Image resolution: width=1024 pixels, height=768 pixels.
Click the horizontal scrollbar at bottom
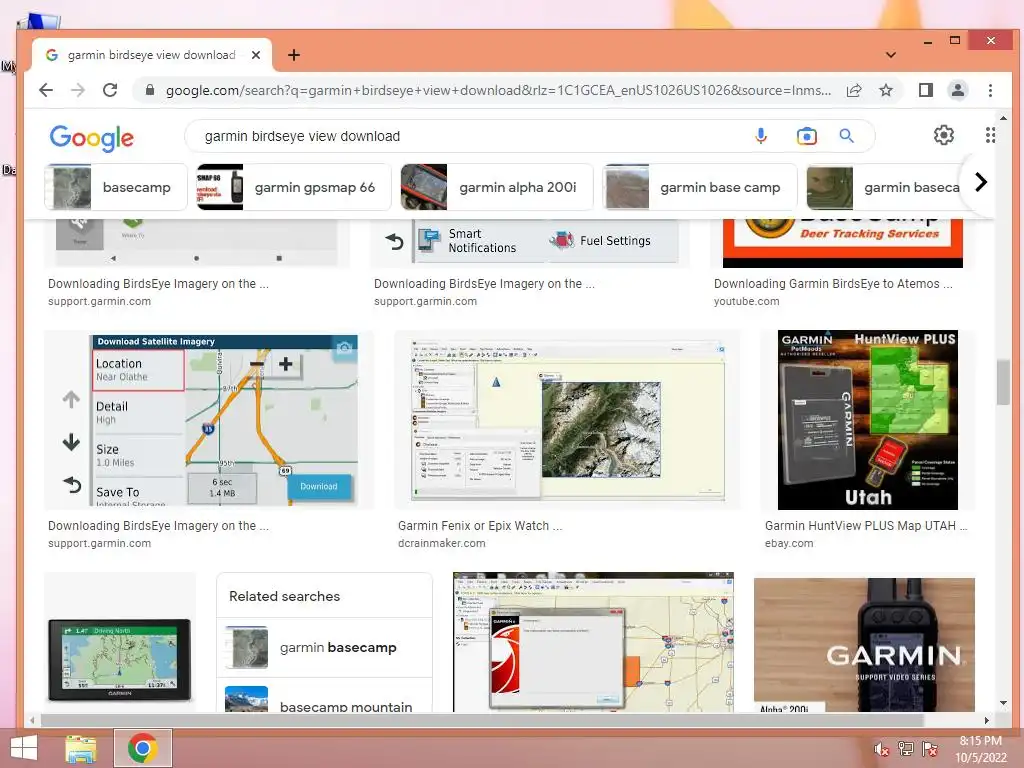pos(482,720)
